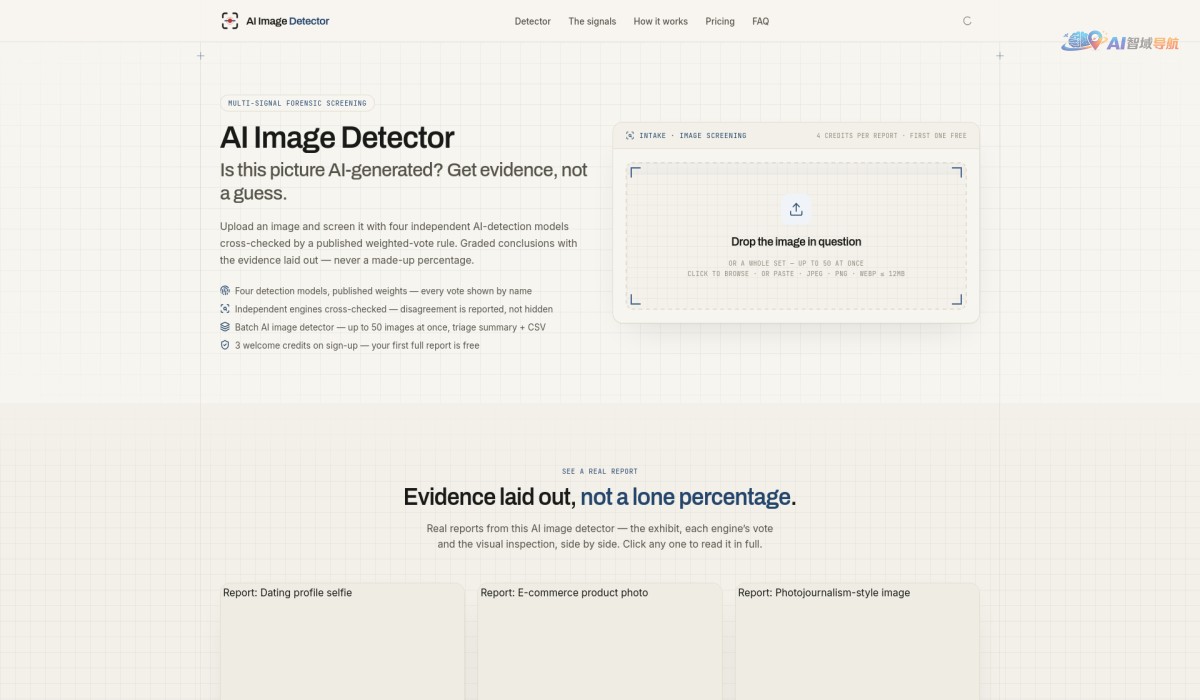
Task: Open the Detector nav item
Action: tap(532, 21)
